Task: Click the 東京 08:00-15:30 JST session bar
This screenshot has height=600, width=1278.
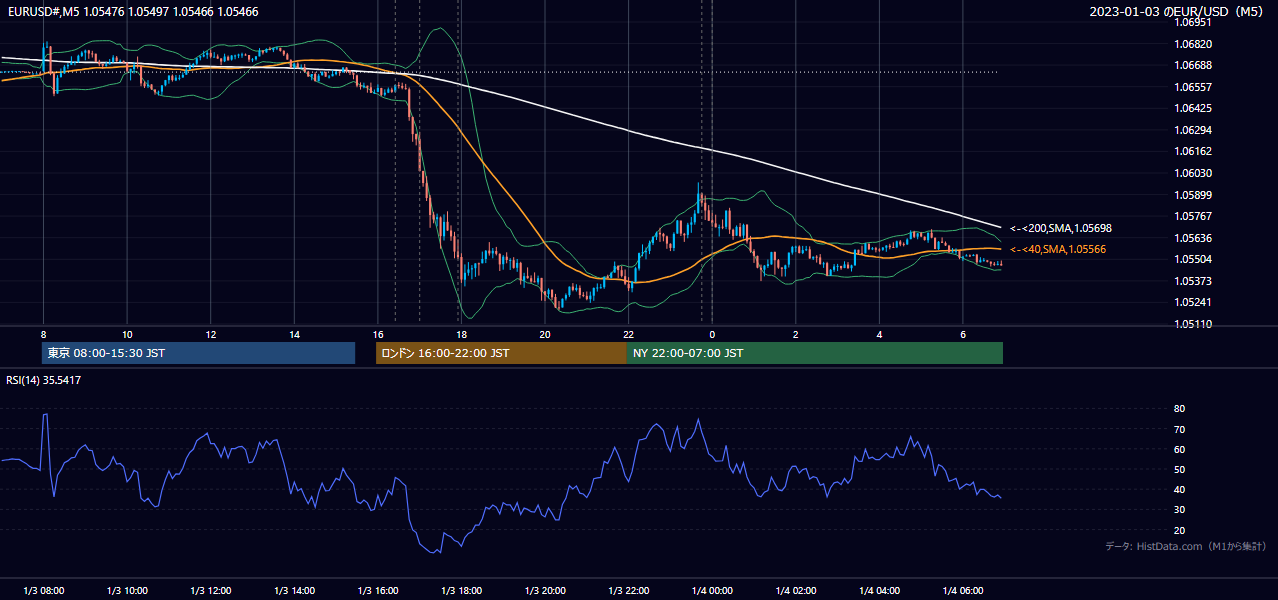Action: click(x=198, y=353)
